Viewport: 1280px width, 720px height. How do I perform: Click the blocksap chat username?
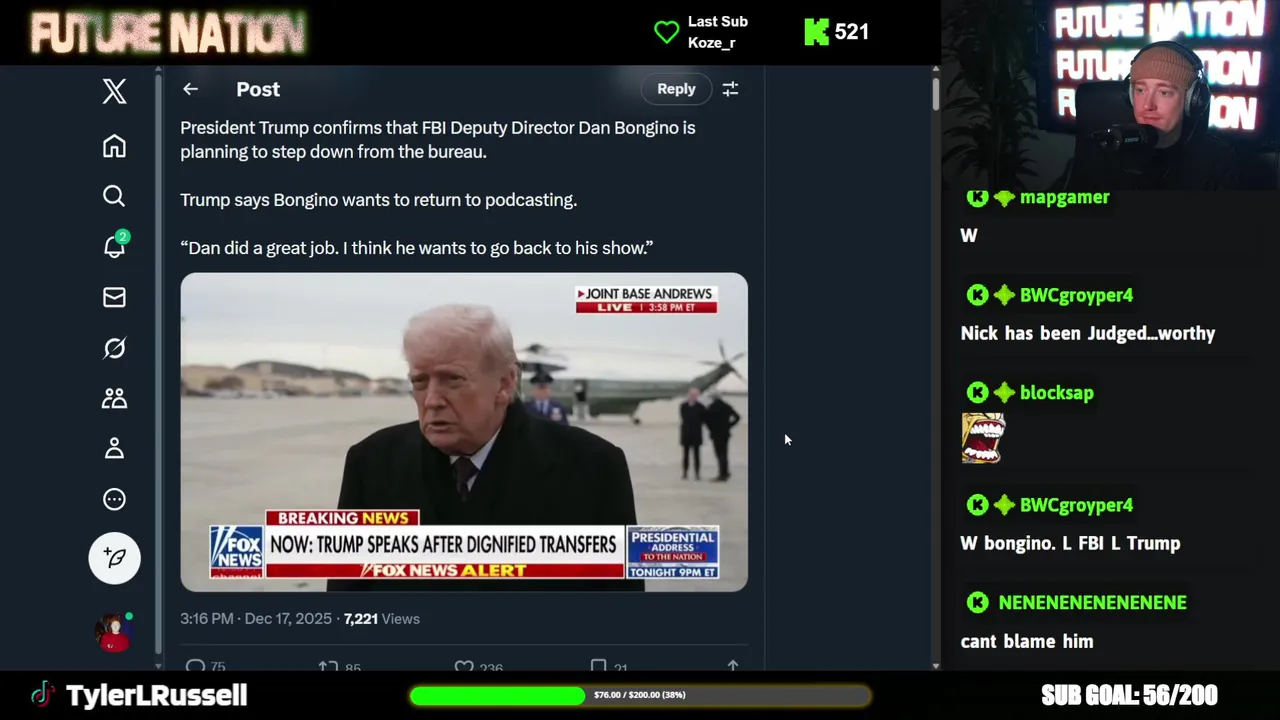1056,393
